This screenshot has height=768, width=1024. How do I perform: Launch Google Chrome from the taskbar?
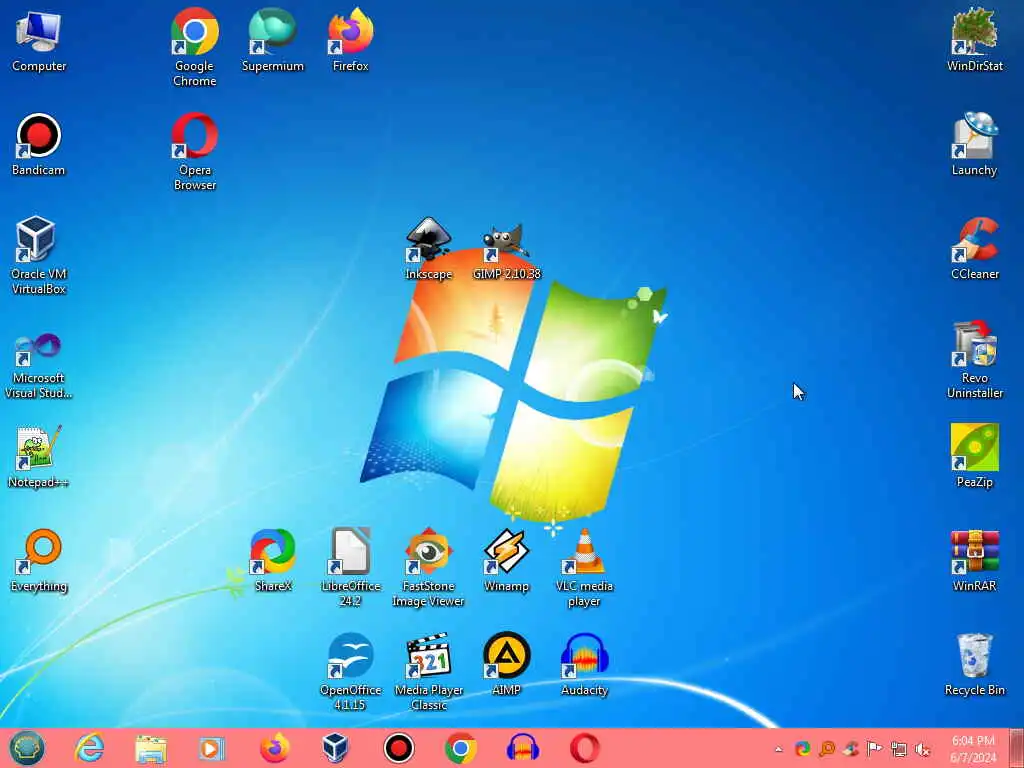460,748
